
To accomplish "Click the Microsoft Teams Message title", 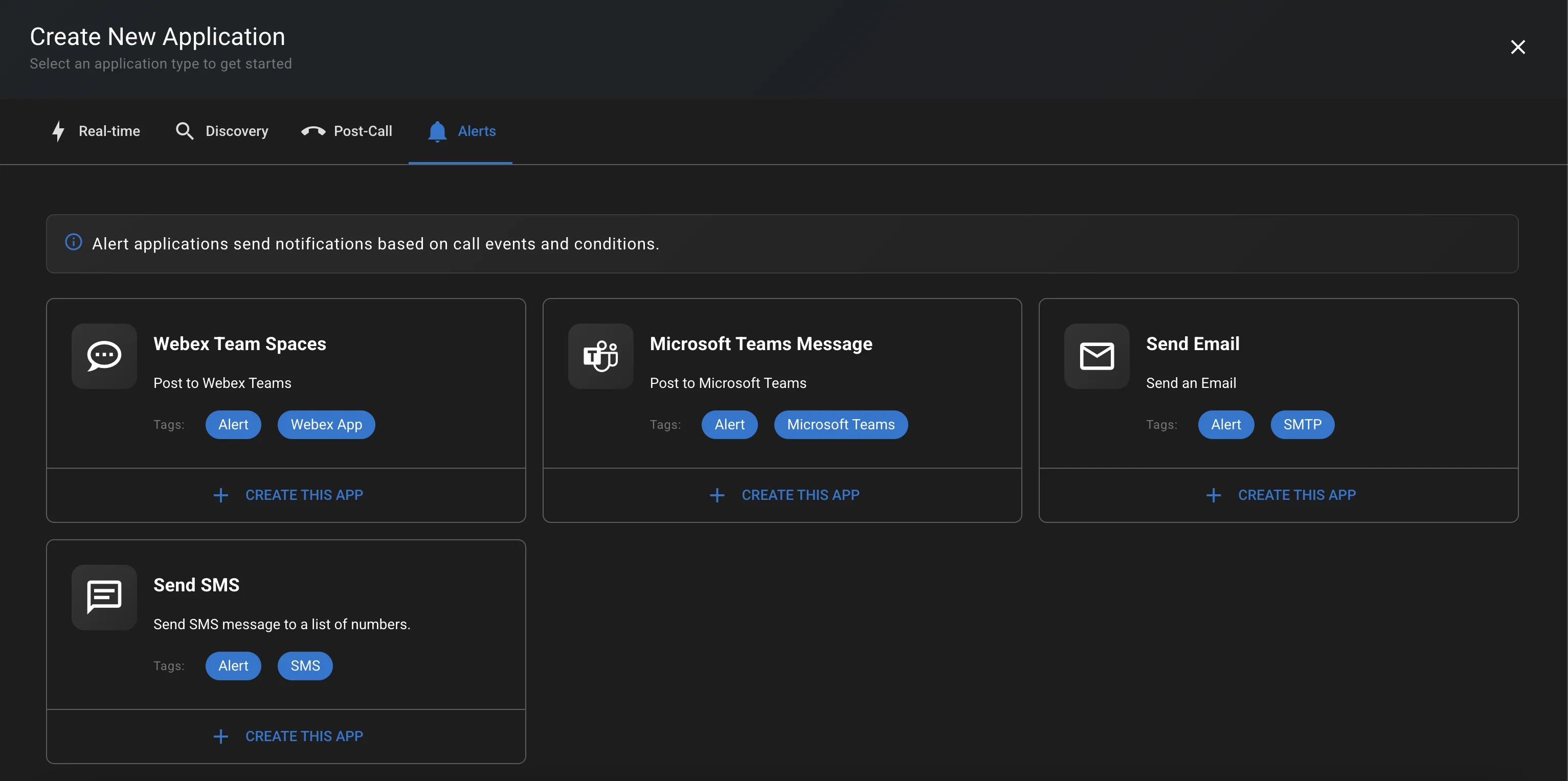I will (x=761, y=343).
